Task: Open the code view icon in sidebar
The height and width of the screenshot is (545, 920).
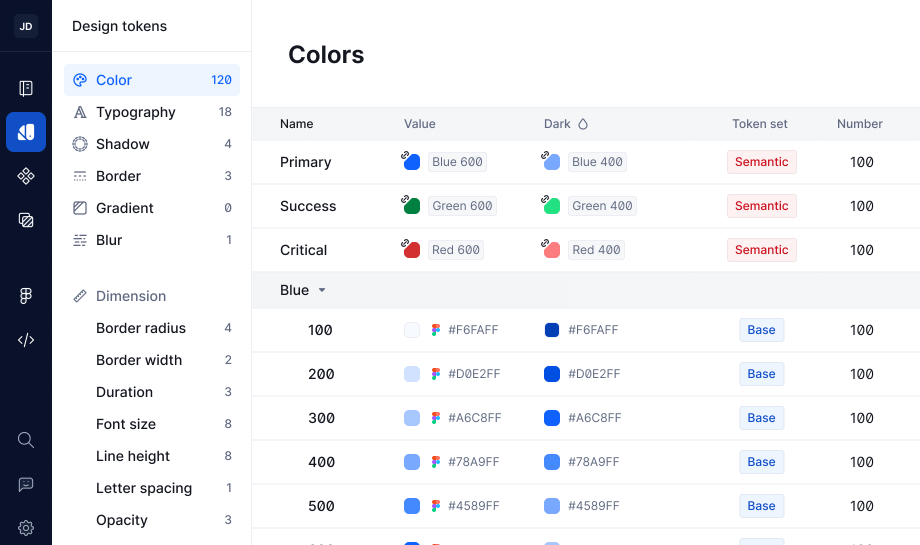Action: 26,340
